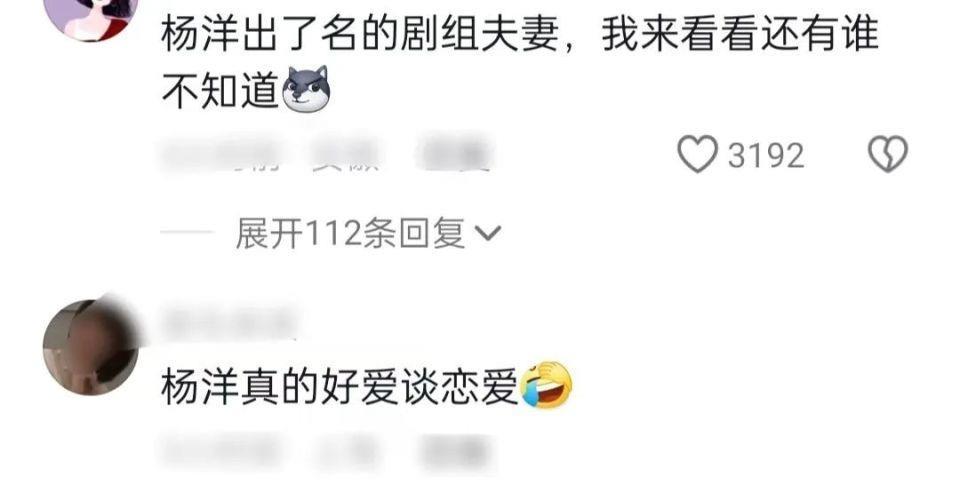Select the comment 杨洋真的好爱谈恋爱
The height and width of the screenshot is (485, 960).
click(x=340, y=386)
